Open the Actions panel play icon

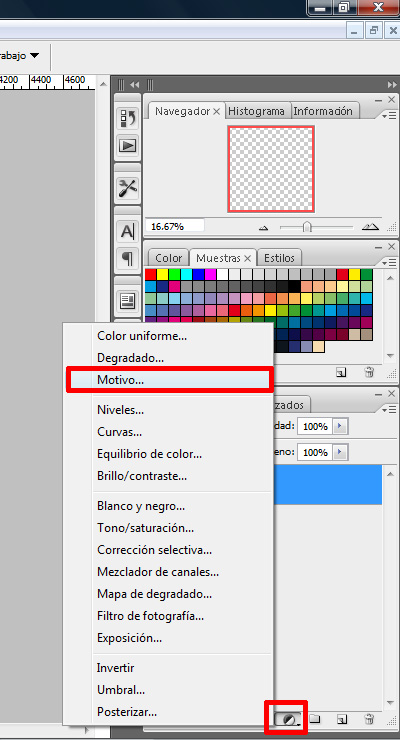tap(127, 145)
